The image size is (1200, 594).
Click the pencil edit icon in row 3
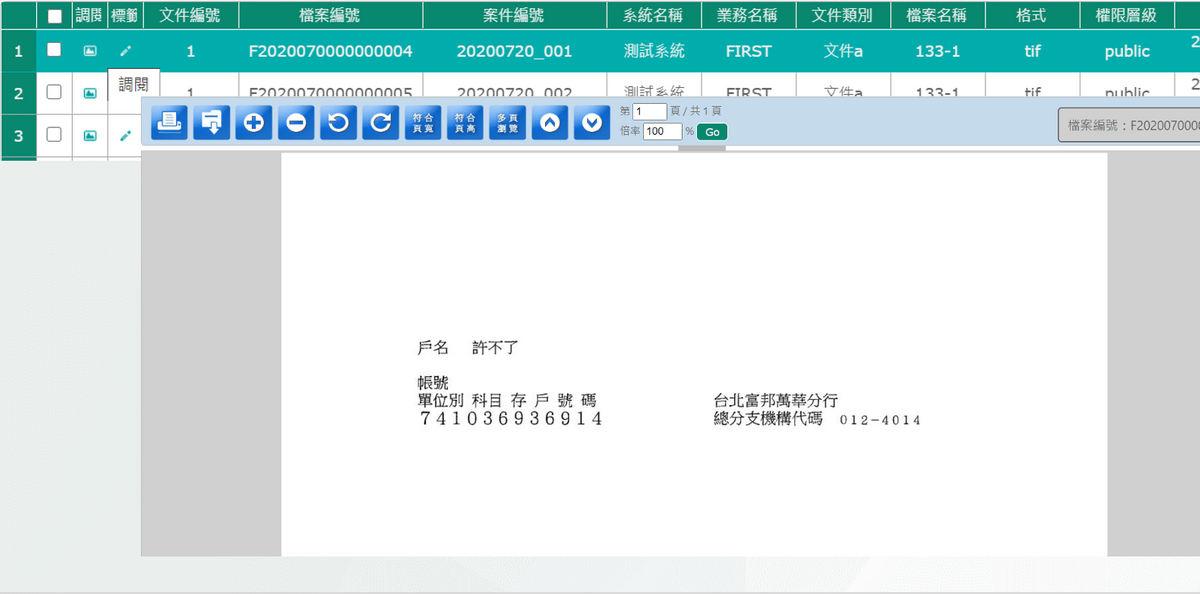[x=125, y=135]
